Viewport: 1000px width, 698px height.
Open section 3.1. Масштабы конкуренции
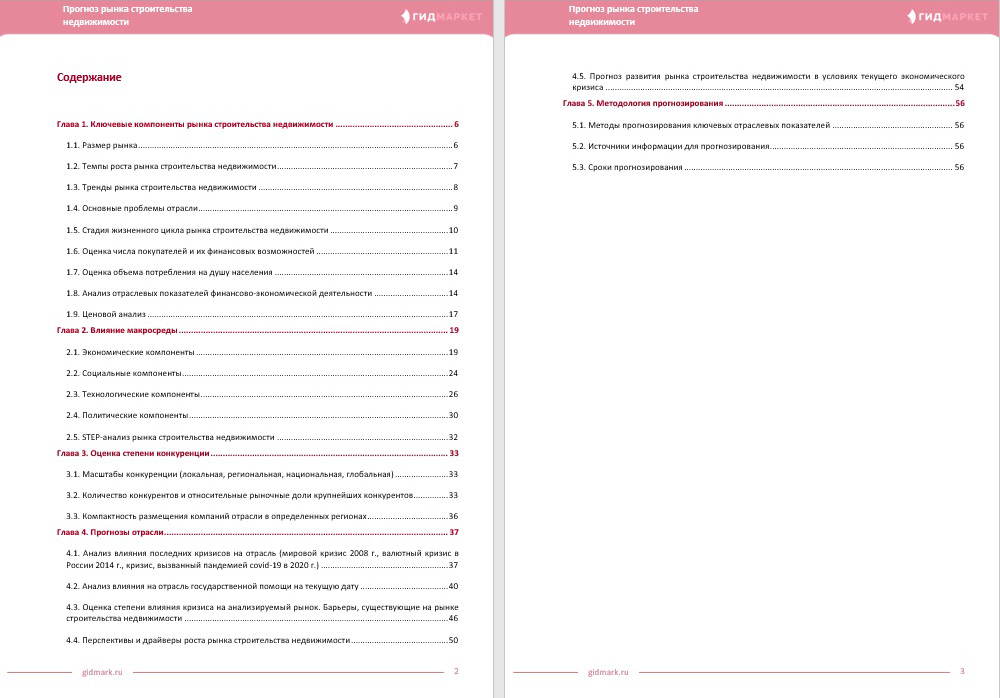(x=230, y=474)
